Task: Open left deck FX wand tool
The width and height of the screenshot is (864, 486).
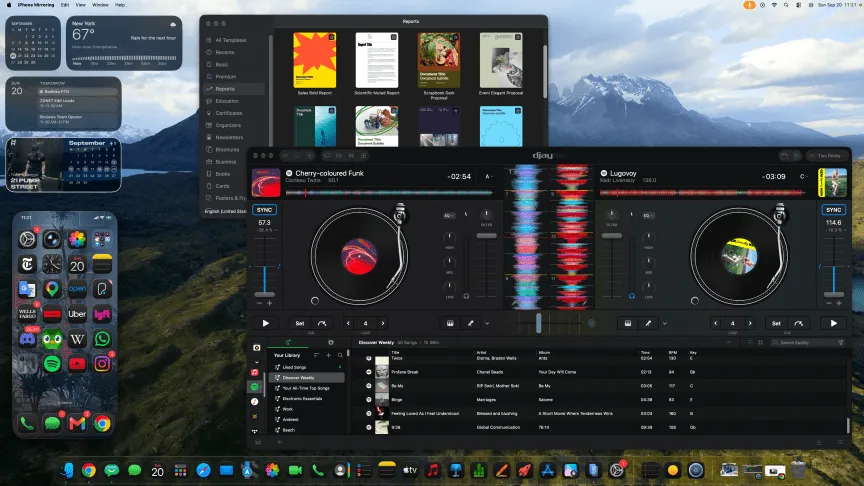Action: 471,323
